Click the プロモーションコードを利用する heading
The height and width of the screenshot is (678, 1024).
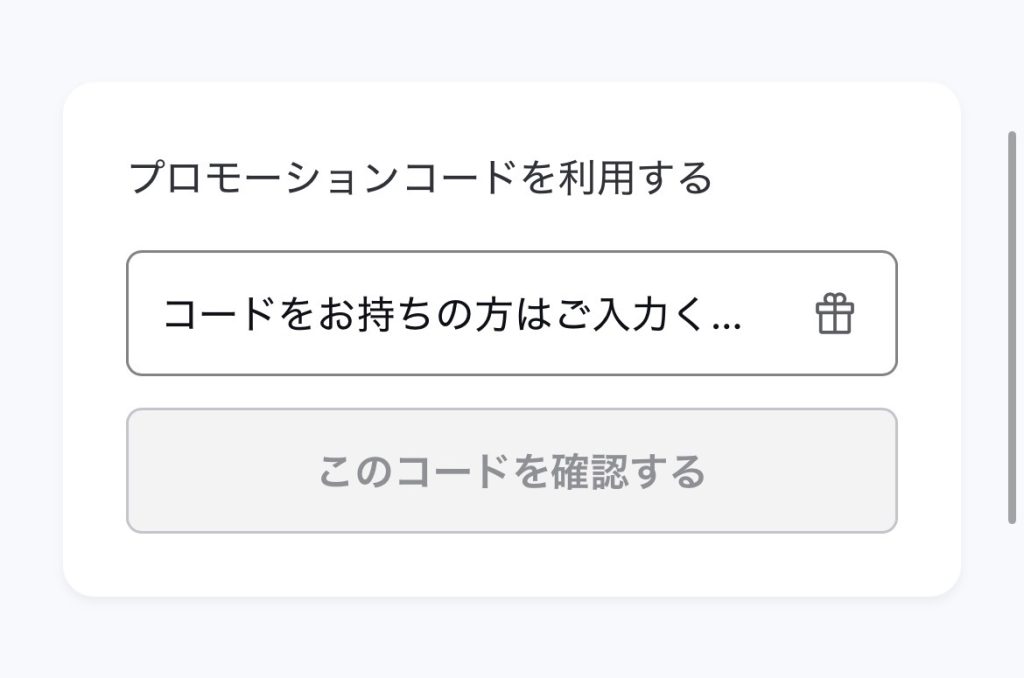pos(420,178)
